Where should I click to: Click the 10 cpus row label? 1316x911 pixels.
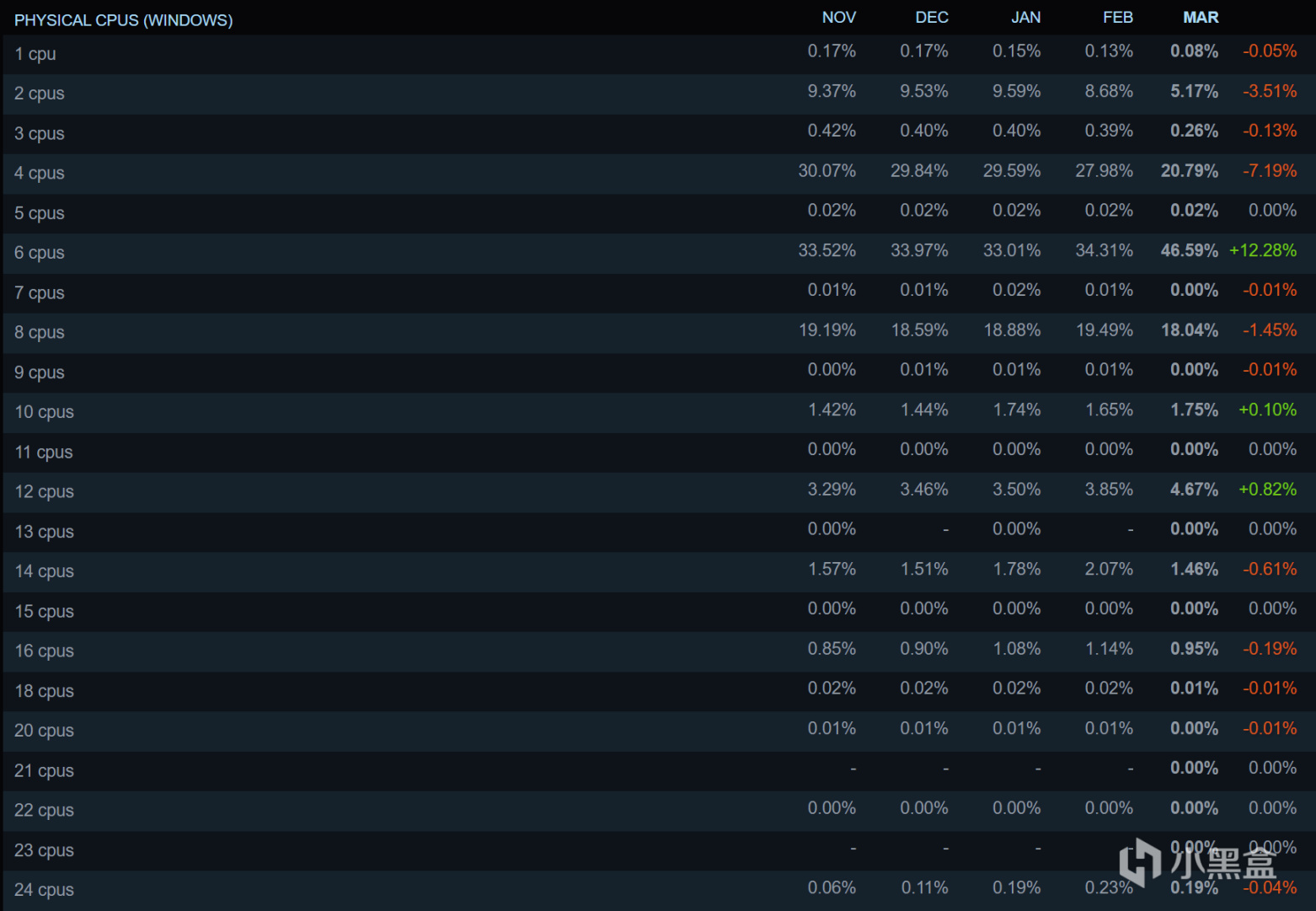point(44,412)
